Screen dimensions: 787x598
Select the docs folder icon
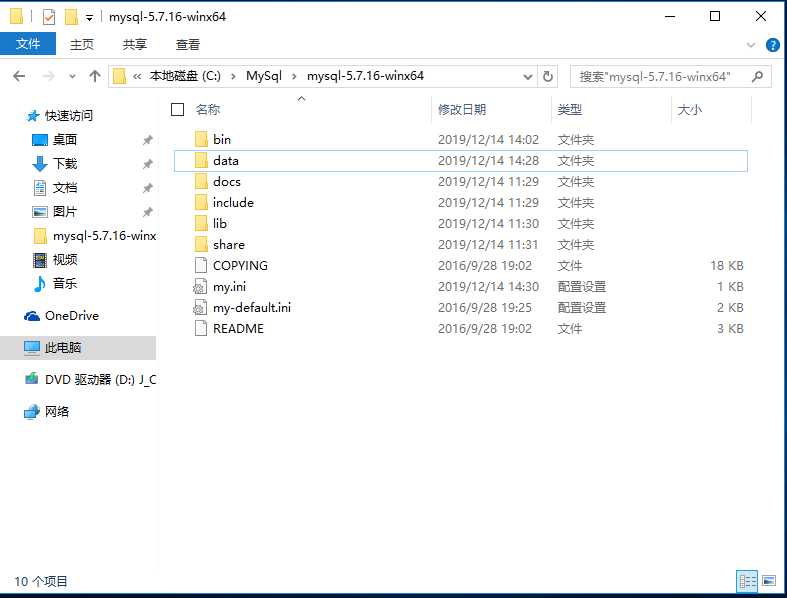(201, 181)
